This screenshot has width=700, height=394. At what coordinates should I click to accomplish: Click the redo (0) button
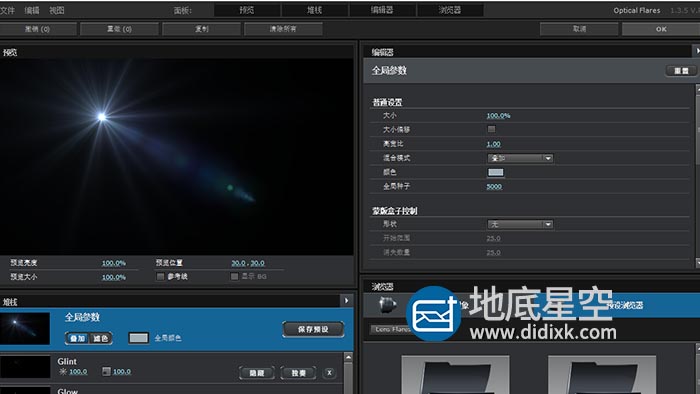click(120, 29)
